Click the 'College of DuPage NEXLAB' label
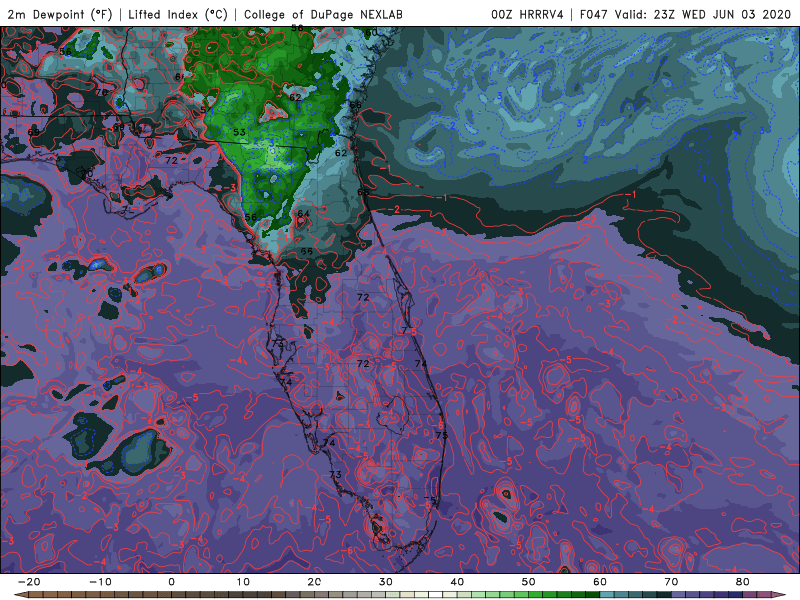This screenshot has width=800, height=600. tap(323, 14)
